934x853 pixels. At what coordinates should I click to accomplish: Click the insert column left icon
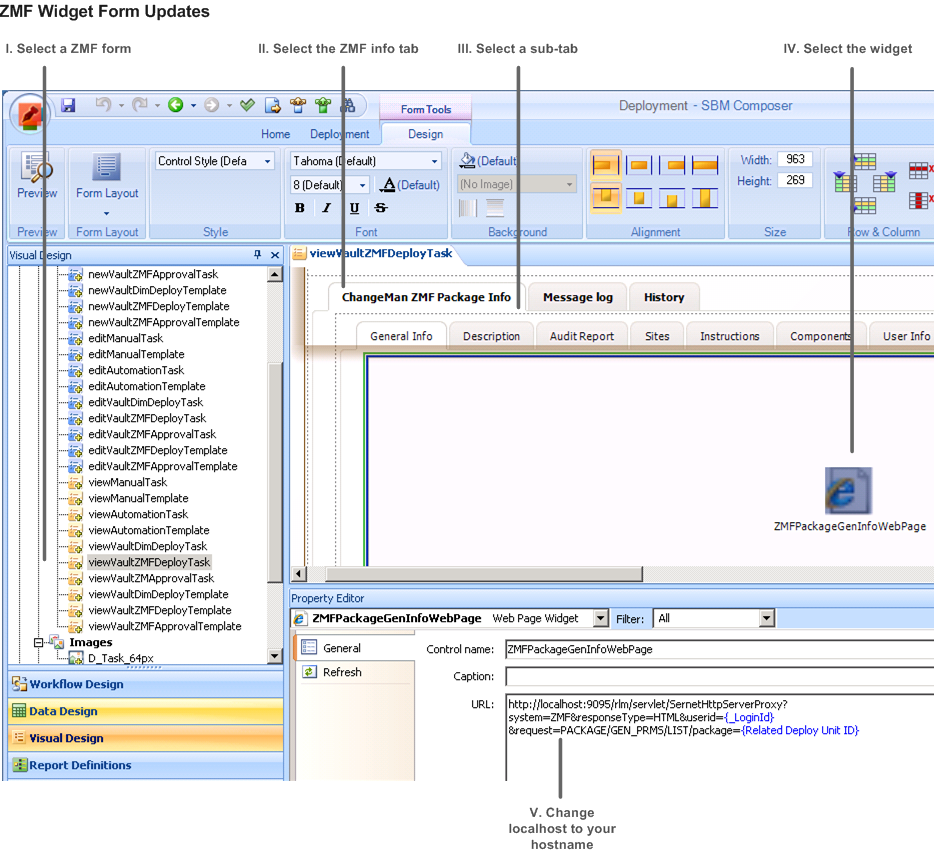pos(844,182)
